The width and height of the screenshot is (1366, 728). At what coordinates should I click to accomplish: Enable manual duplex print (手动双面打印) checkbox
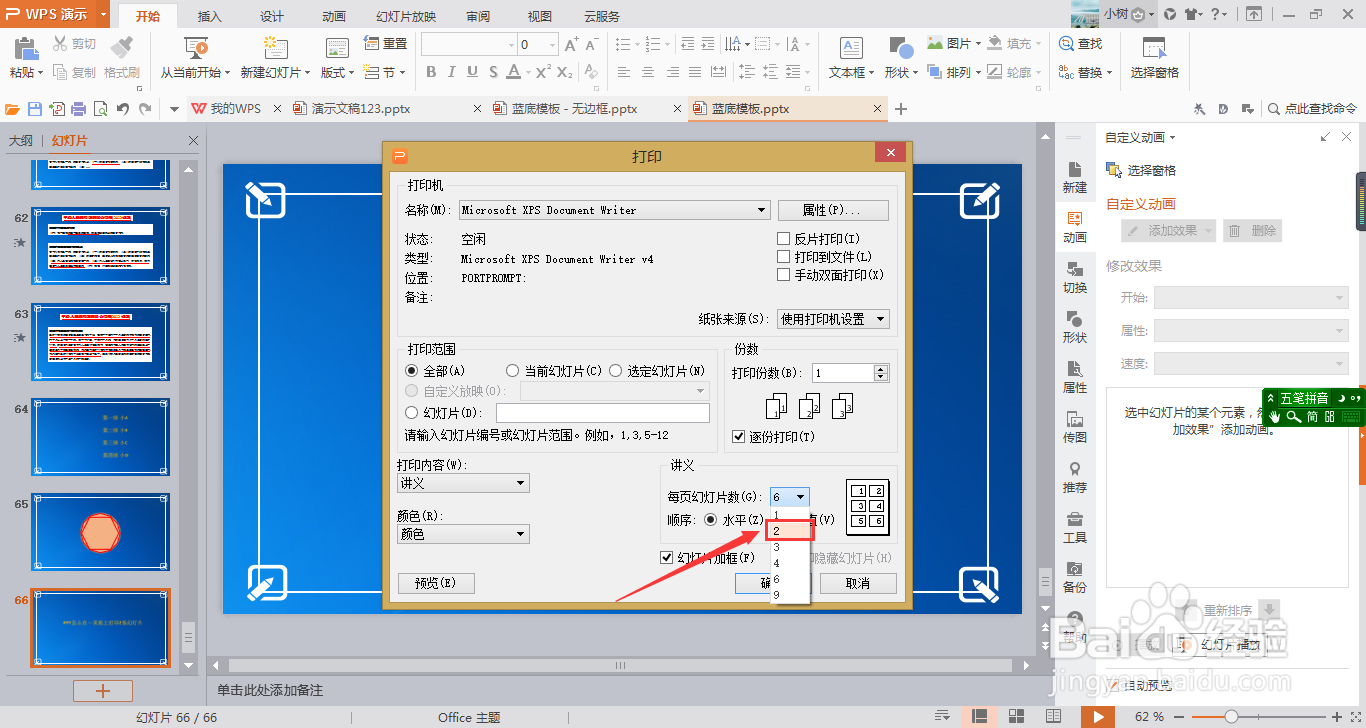point(784,275)
